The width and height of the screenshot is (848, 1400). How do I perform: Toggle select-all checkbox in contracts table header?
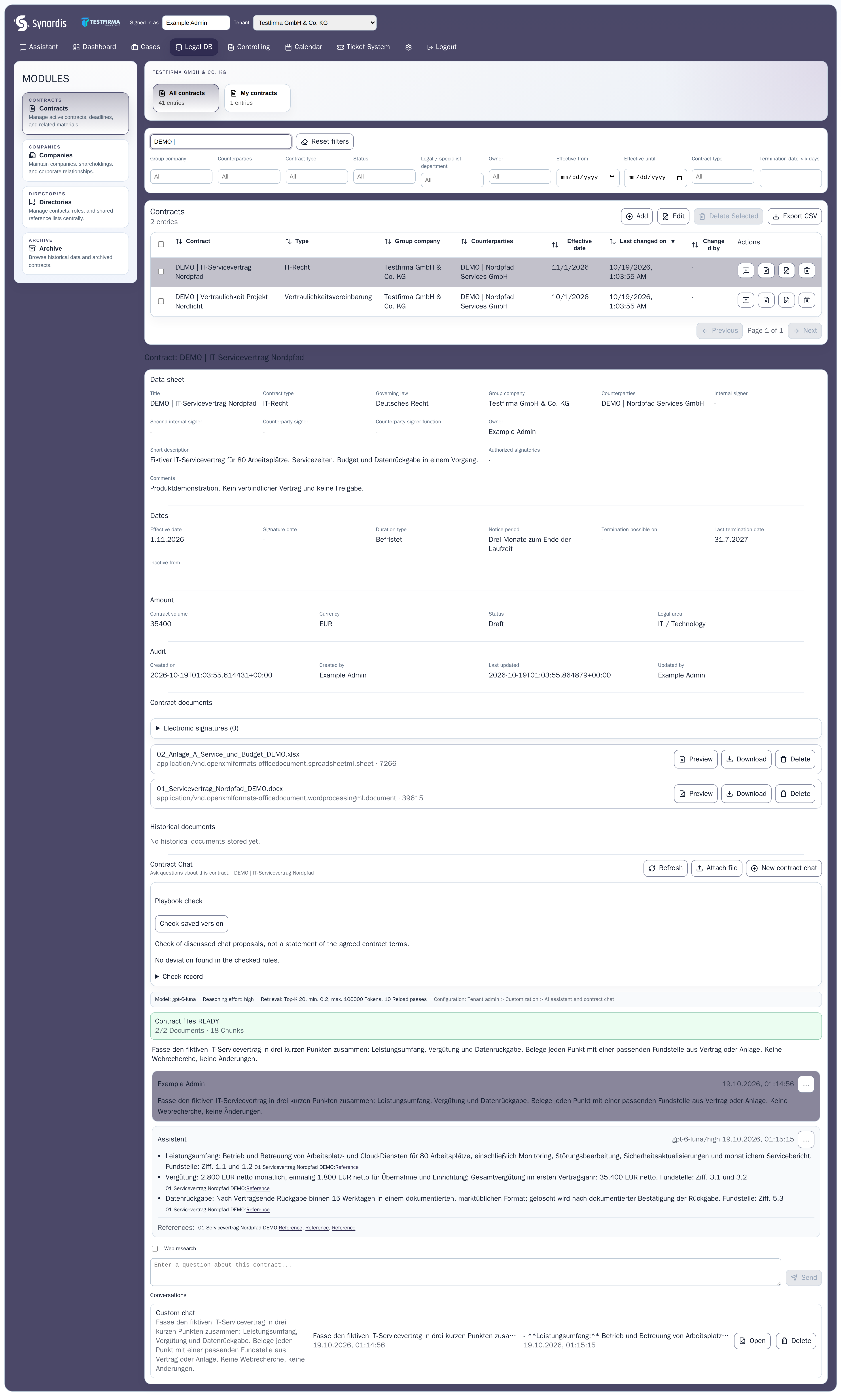point(161,244)
